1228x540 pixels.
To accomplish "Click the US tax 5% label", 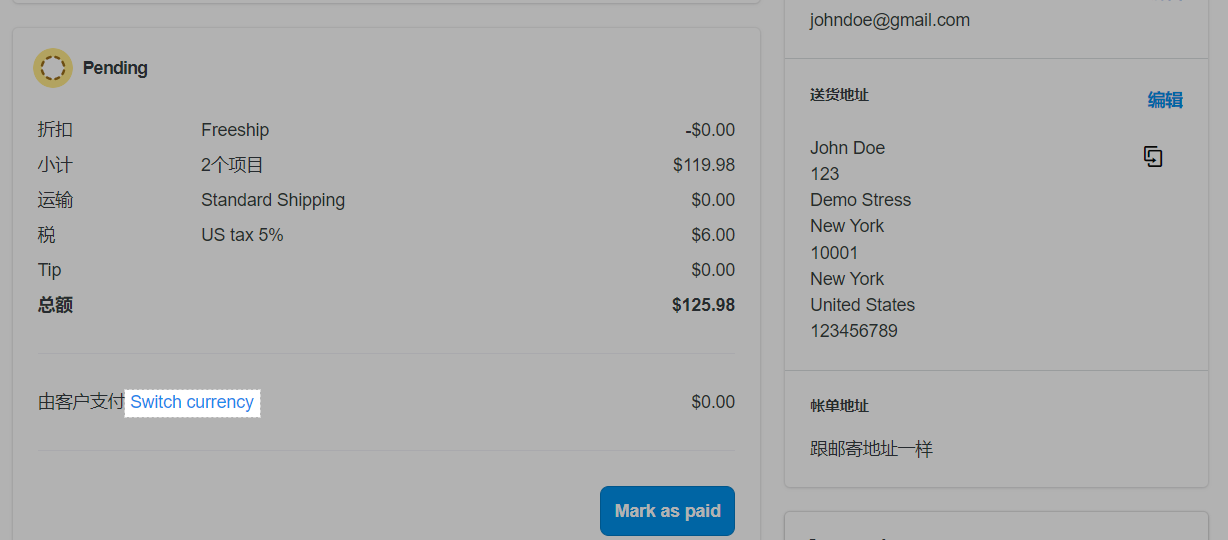I will point(242,235).
